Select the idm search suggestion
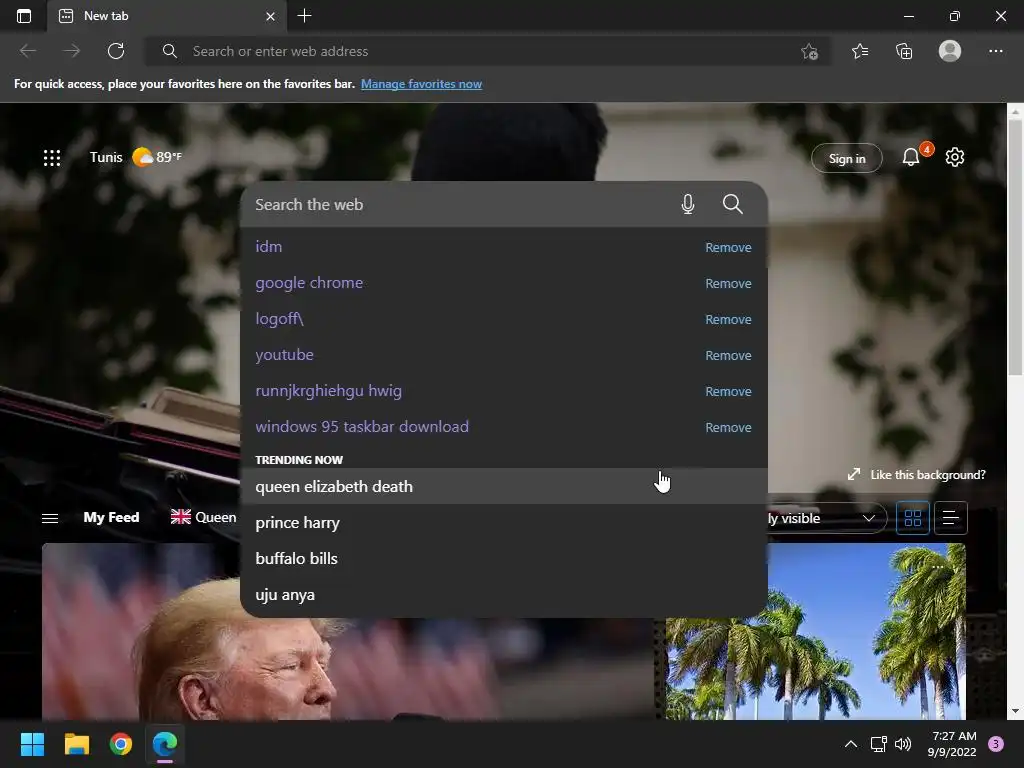The image size is (1024, 768). [x=268, y=247]
